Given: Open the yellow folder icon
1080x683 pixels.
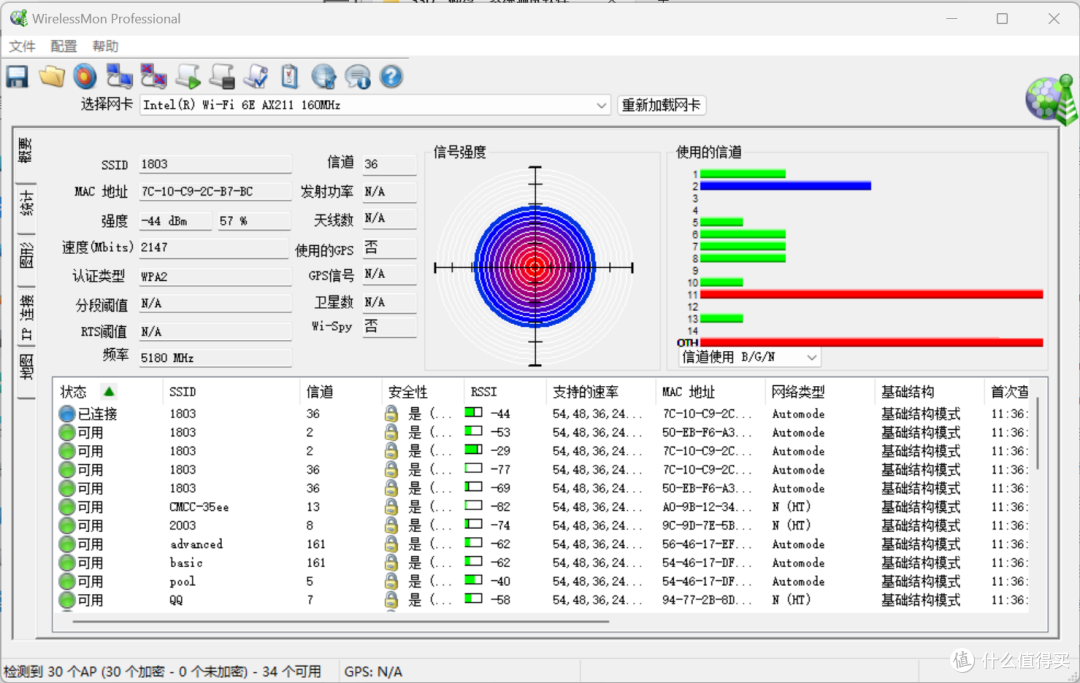Looking at the screenshot, I should [52, 76].
